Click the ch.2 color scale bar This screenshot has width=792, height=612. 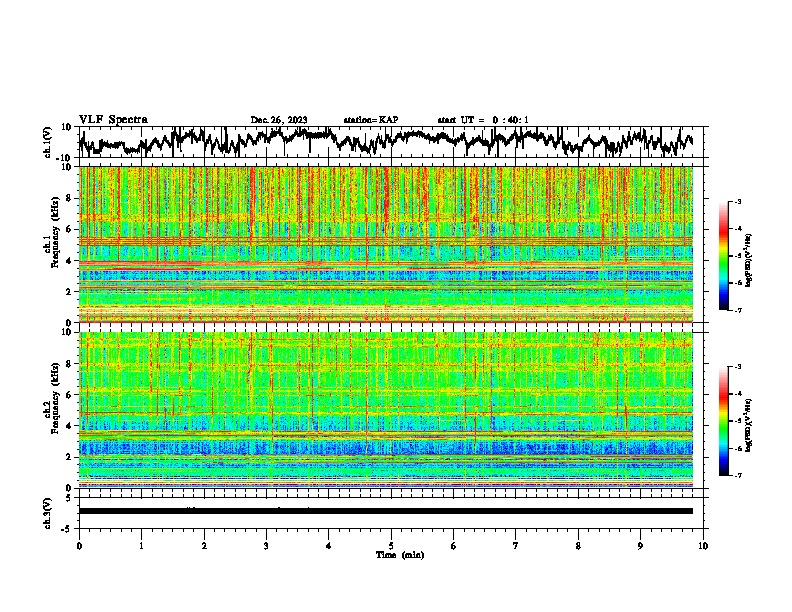click(x=723, y=421)
